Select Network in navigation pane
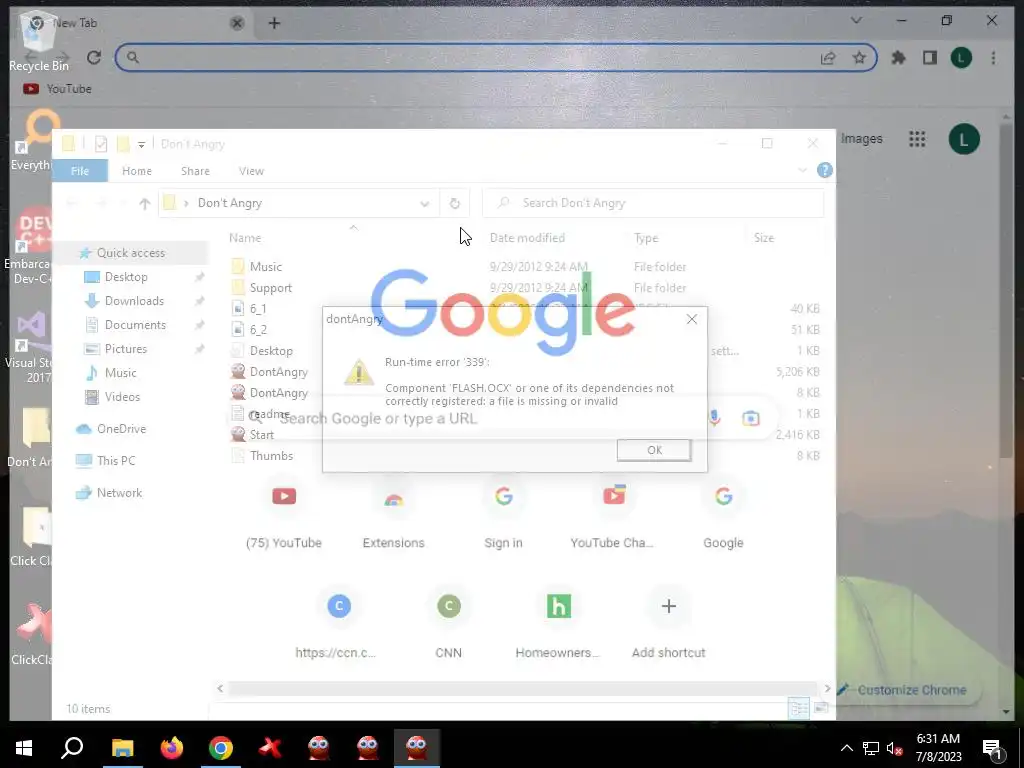This screenshot has height=768, width=1024. (x=119, y=493)
